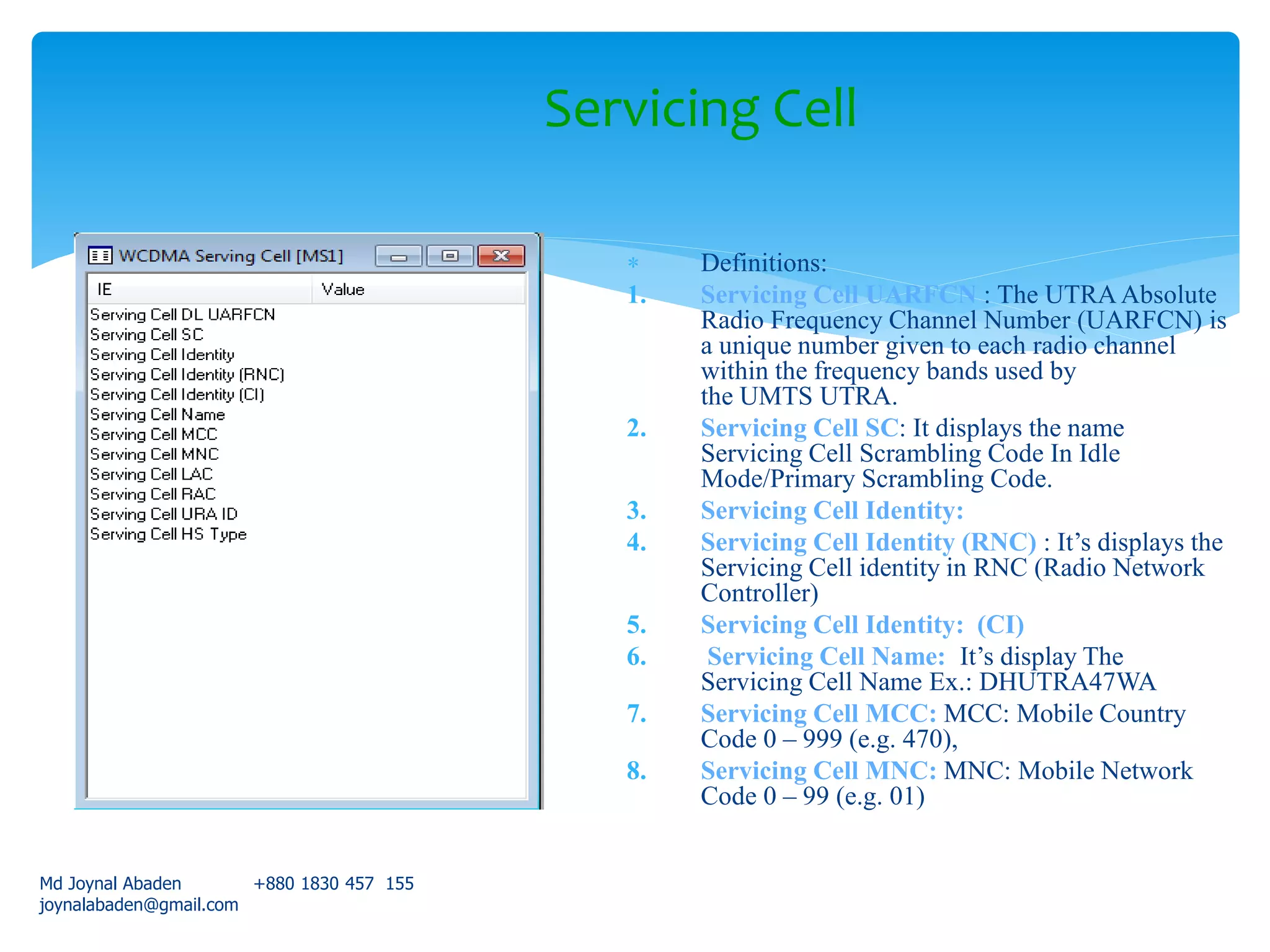Minimize the WCDMA Serving Cell window

click(x=398, y=256)
